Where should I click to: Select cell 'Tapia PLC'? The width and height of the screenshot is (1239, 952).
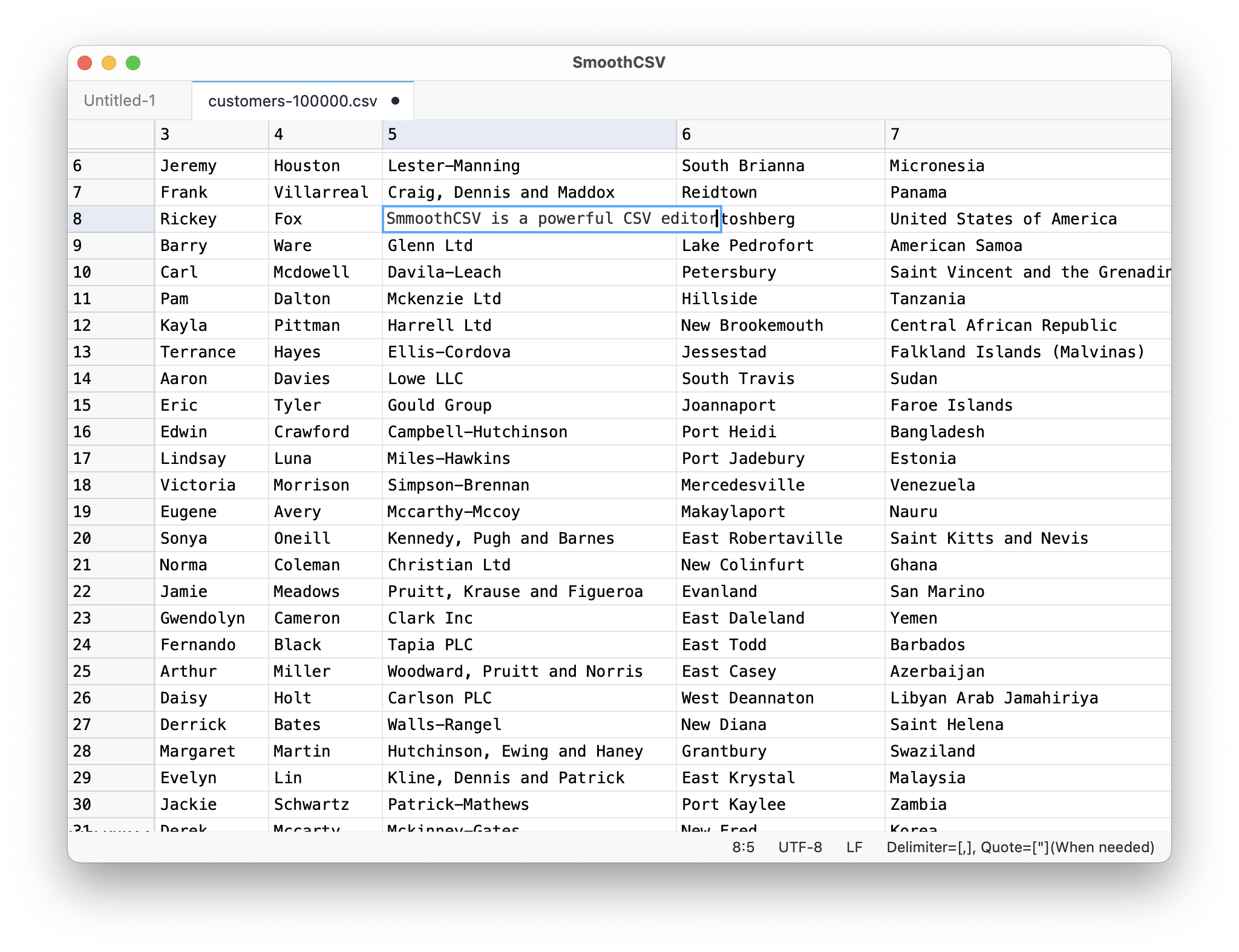coord(529,645)
